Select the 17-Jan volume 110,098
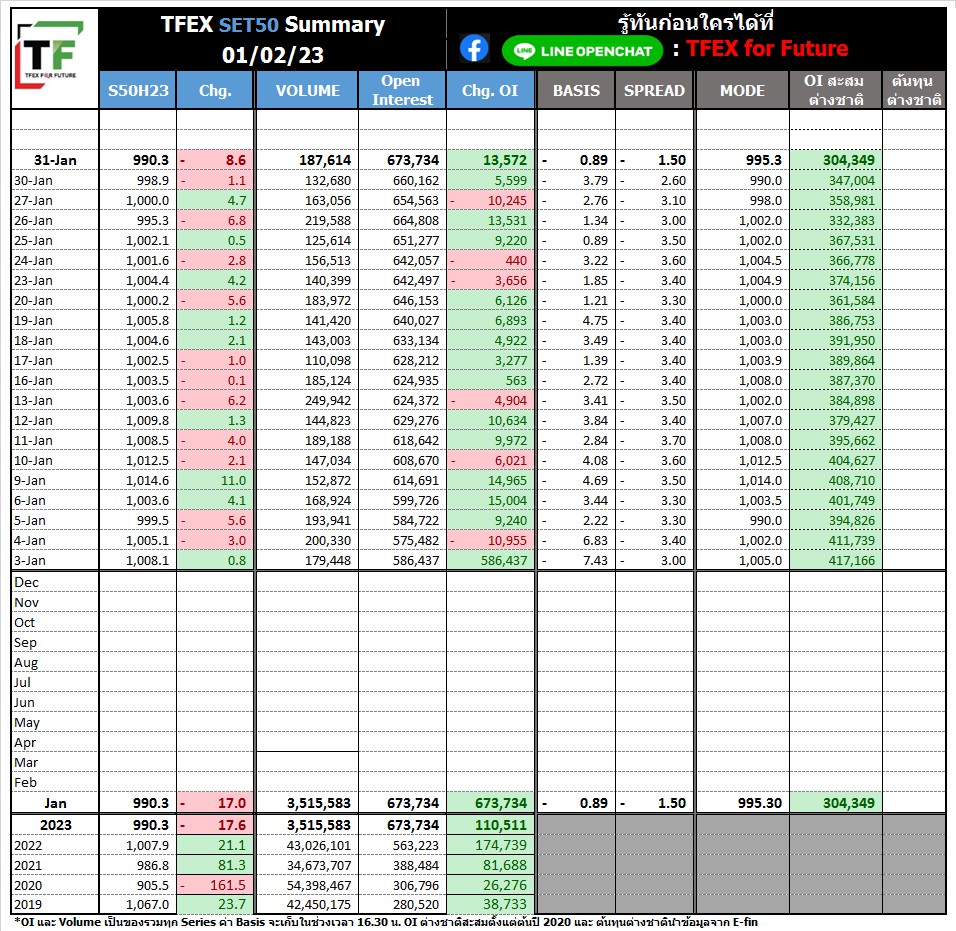The width and height of the screenshot is (956, 931). (x=328, y=361)
